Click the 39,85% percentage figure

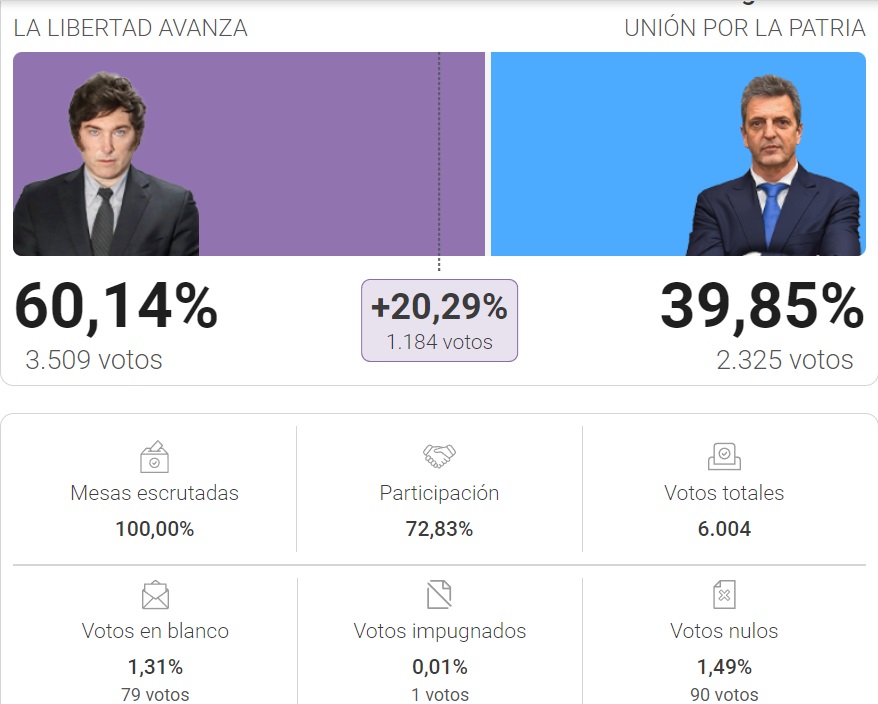762,306
